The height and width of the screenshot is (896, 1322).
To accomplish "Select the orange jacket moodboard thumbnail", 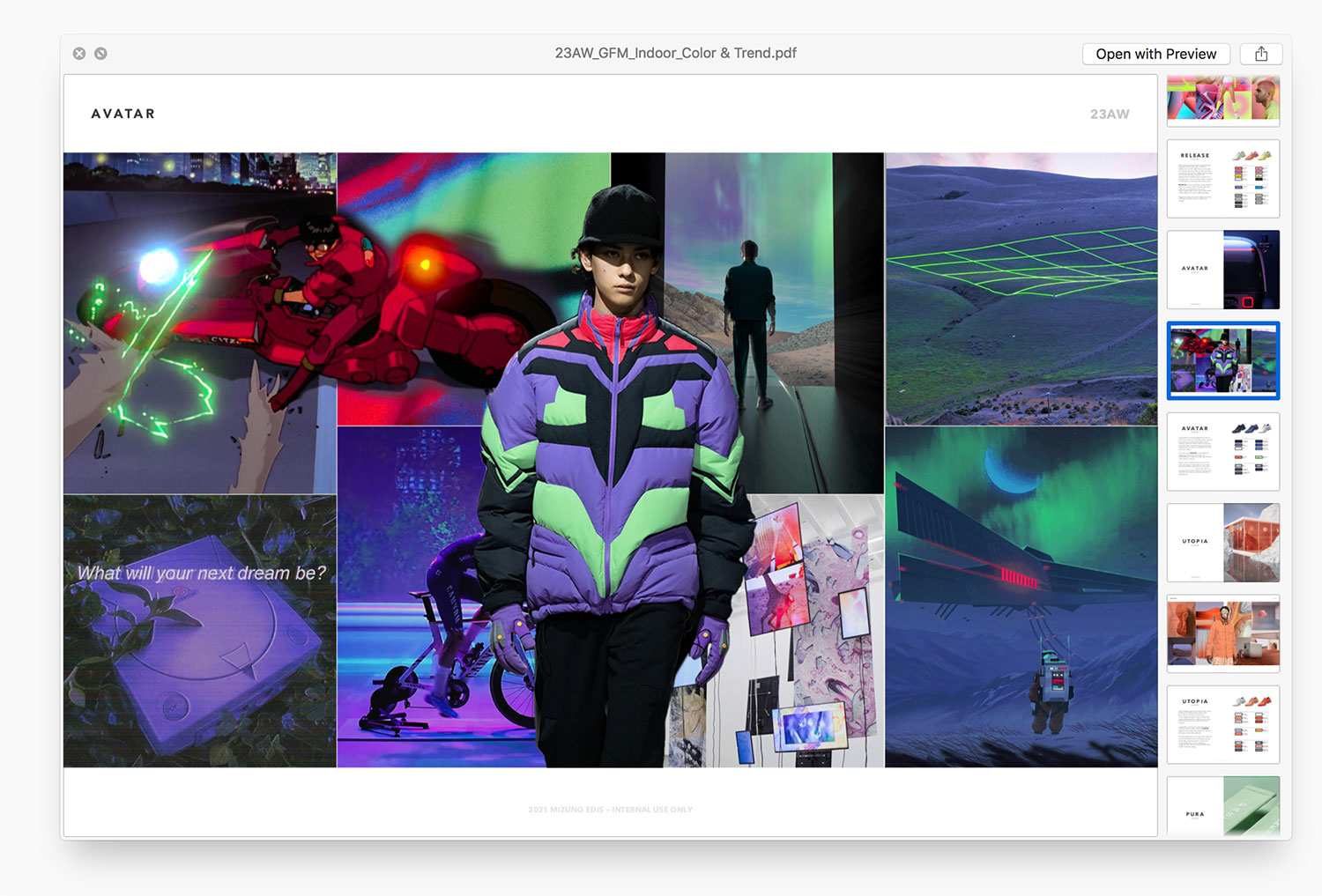I will [x=1223, y=633].
